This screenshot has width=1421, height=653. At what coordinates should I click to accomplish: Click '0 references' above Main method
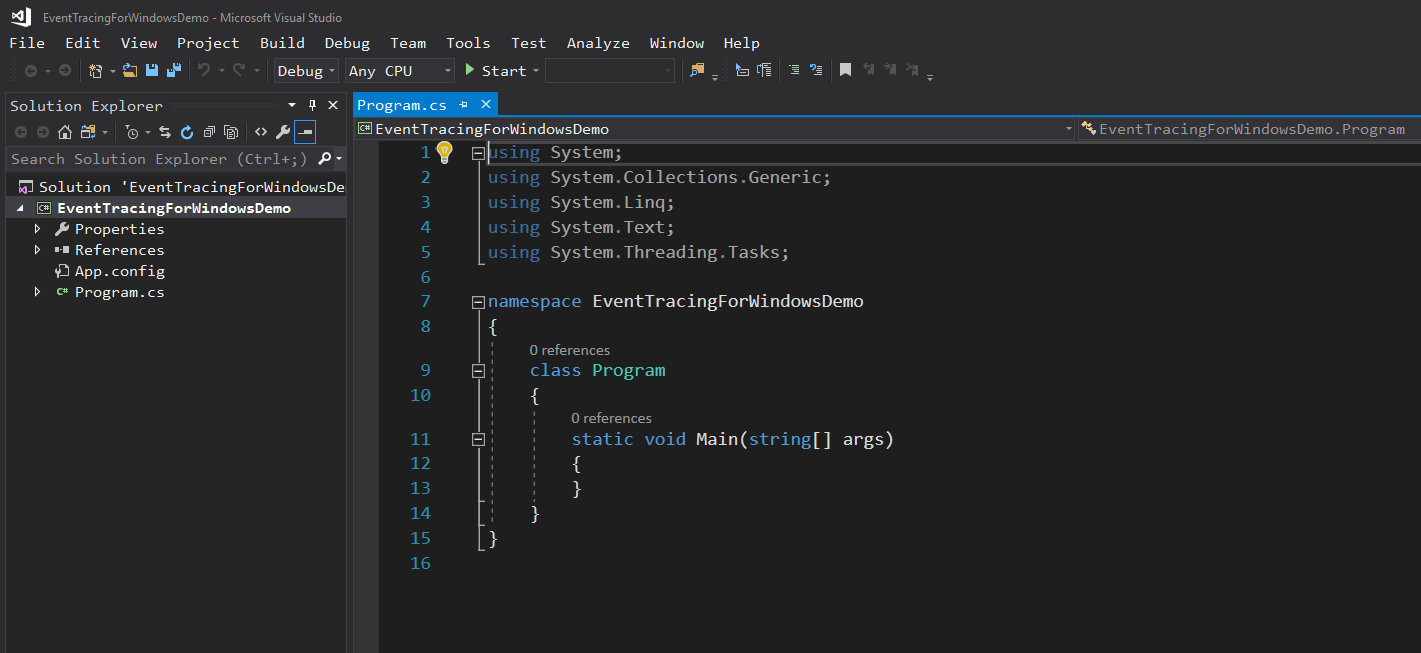611,418
